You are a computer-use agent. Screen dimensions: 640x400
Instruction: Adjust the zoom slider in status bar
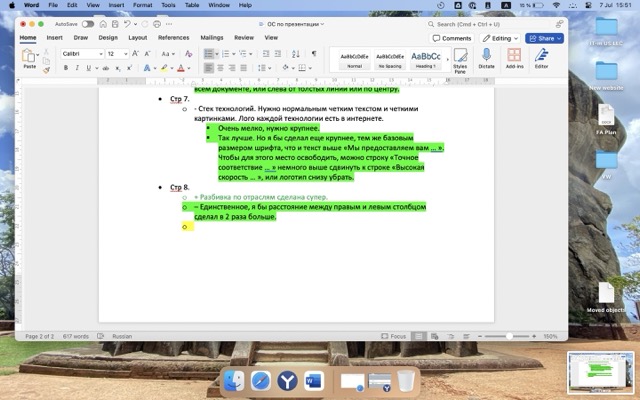tap(510, 336)
